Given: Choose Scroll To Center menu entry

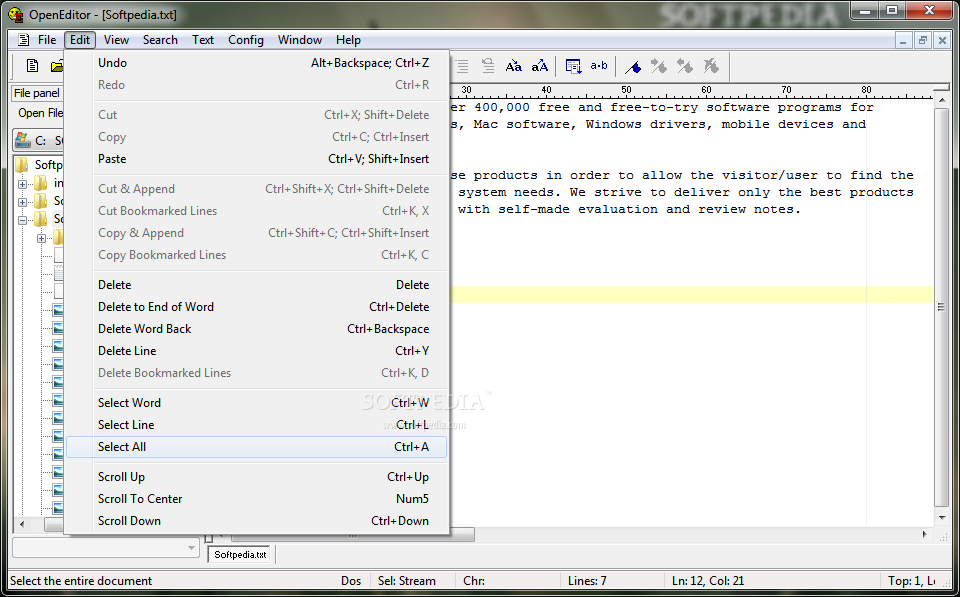Looking at the screenshot, I should [x=257, y=499].
